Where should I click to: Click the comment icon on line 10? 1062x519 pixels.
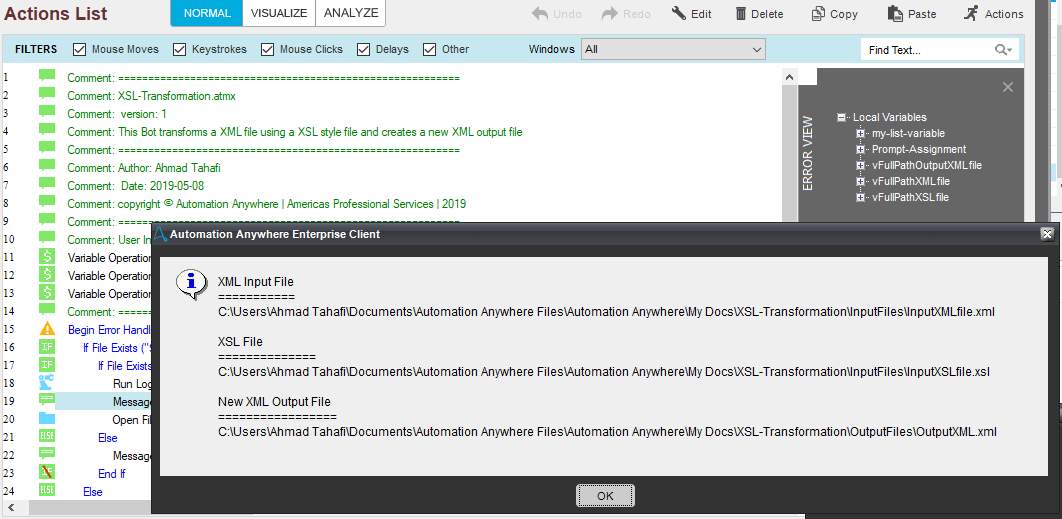[47, 236]
